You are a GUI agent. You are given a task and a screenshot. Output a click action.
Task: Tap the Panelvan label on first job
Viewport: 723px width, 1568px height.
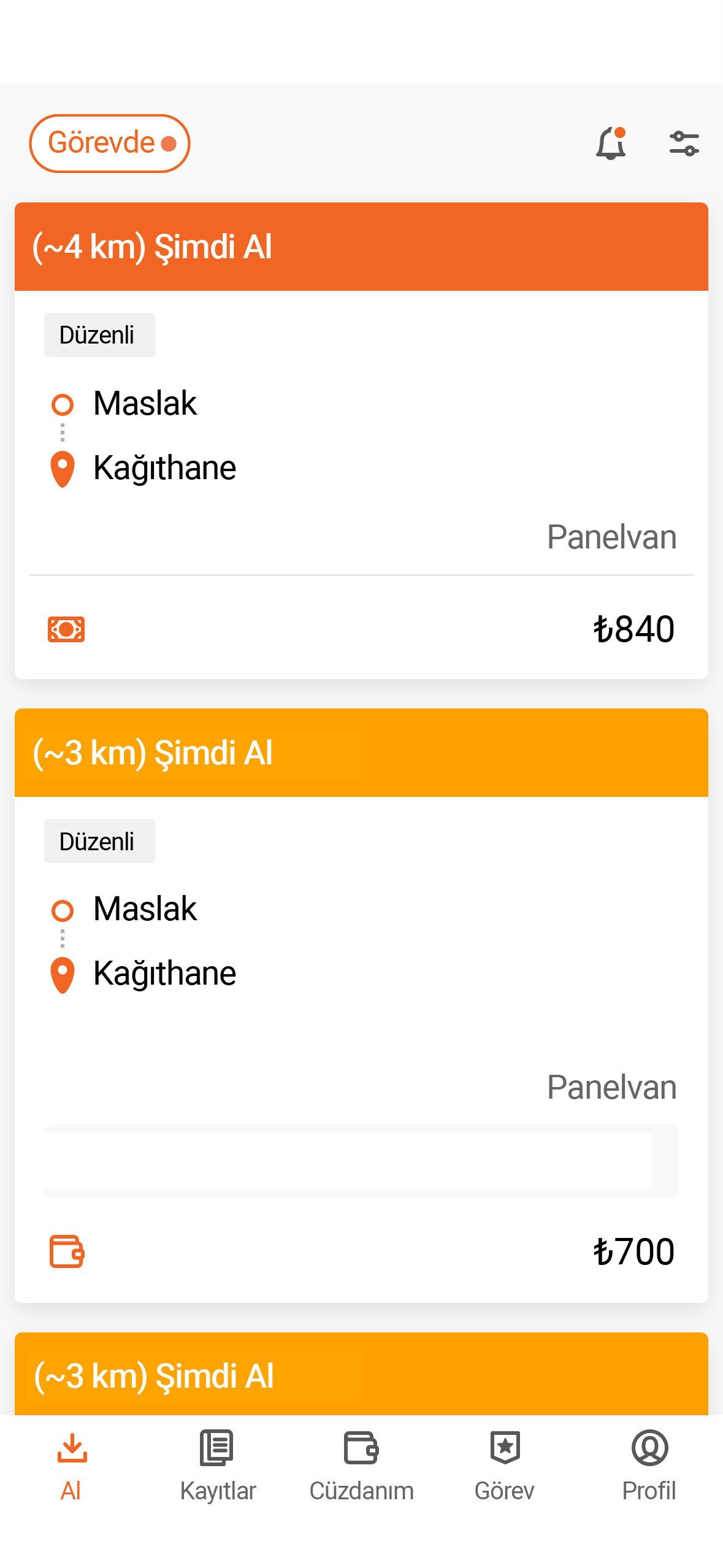[611, 537]
